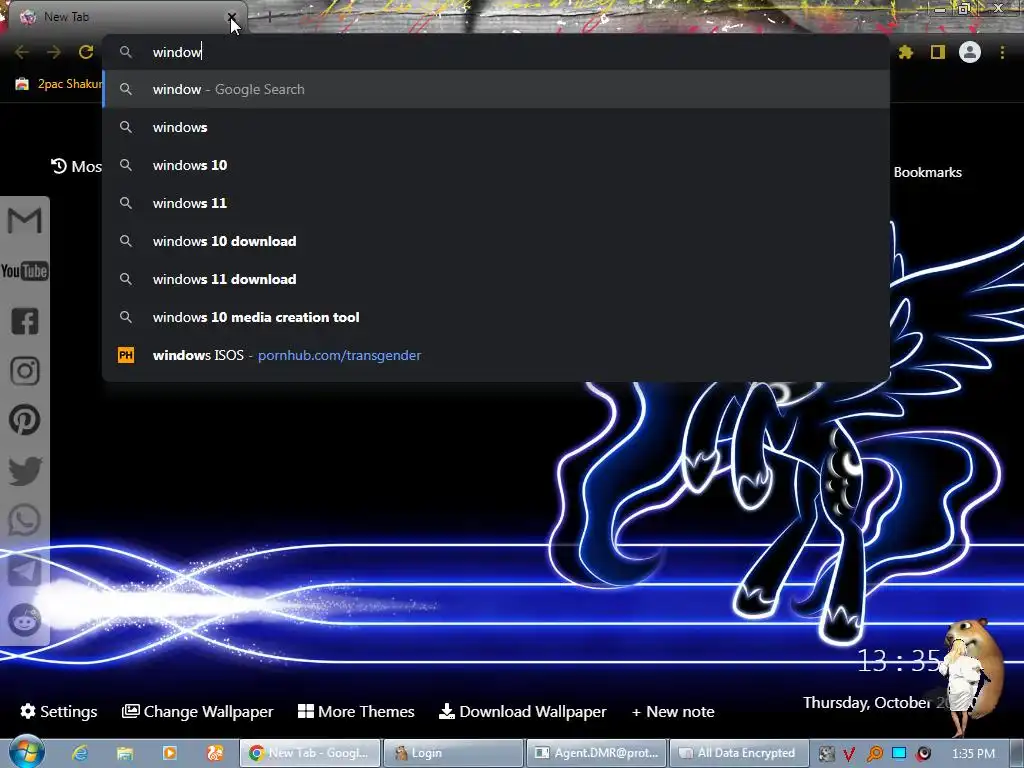The height and width of the screenshot is (768, 1024).
Task: Open the Facebook sidebar shortcut
Action: [x=25, y=321]
